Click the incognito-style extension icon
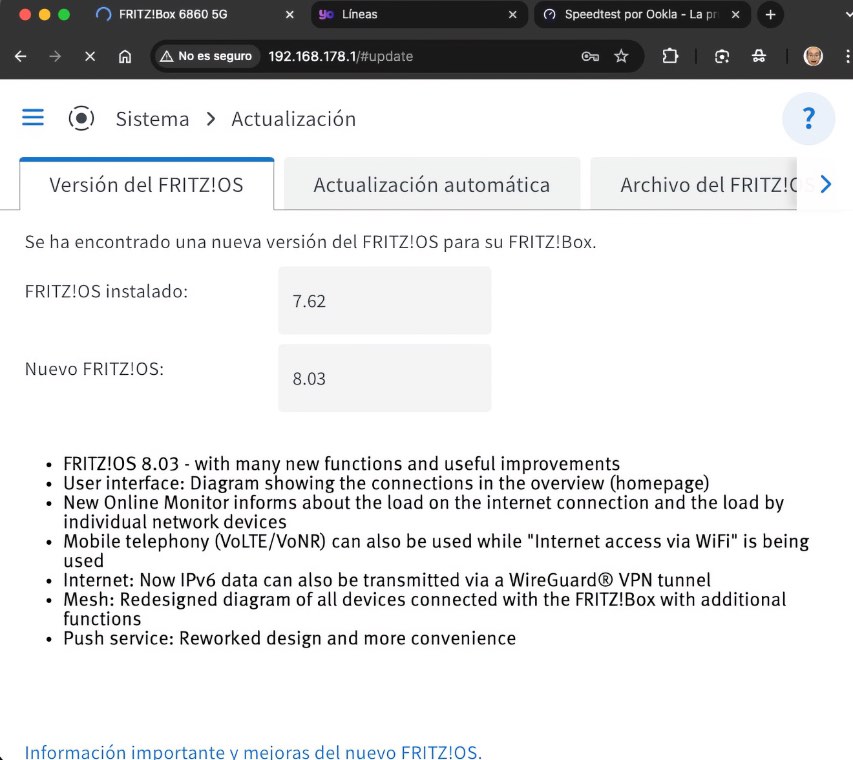 click(759, 56)
